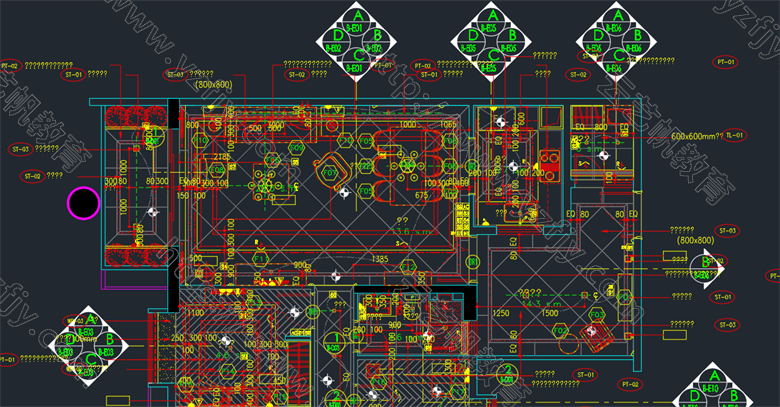Select ST-02 tag beside the B-E06 marker
The image size is (780, 407).
tap(578, 75)
